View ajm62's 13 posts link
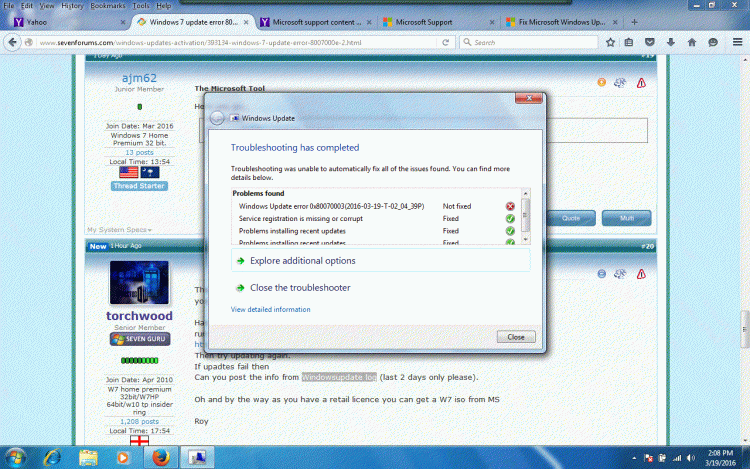Screen dimensions: 750x469 coord(139,153)
